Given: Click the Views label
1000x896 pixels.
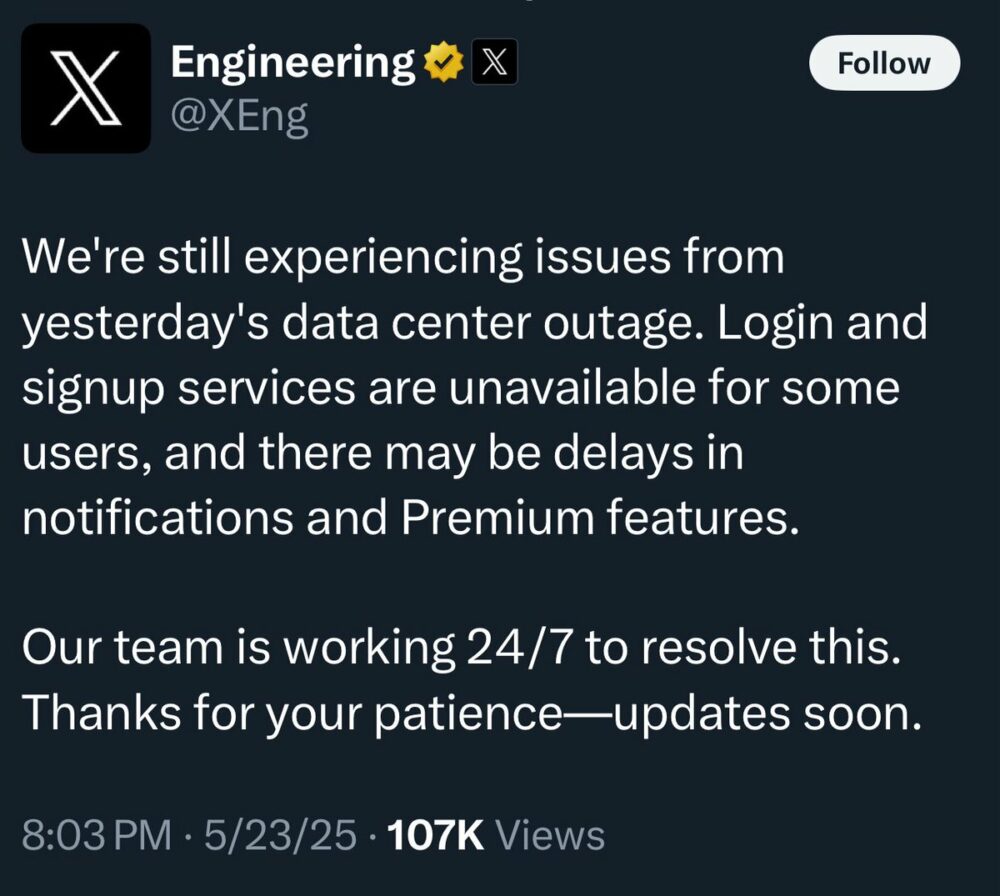Looking at the screenshot, I should [550, 835].
